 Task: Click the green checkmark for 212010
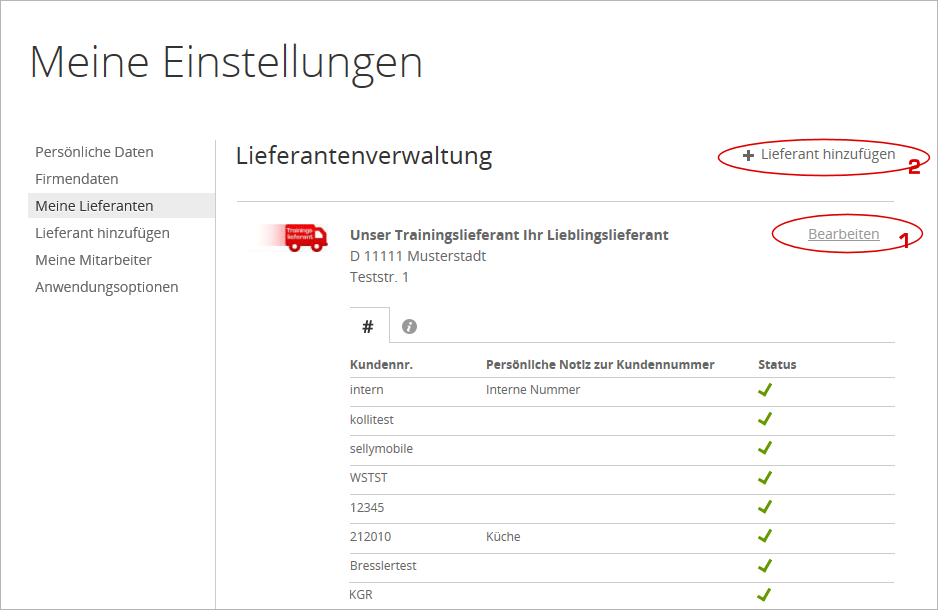point(765,536)
